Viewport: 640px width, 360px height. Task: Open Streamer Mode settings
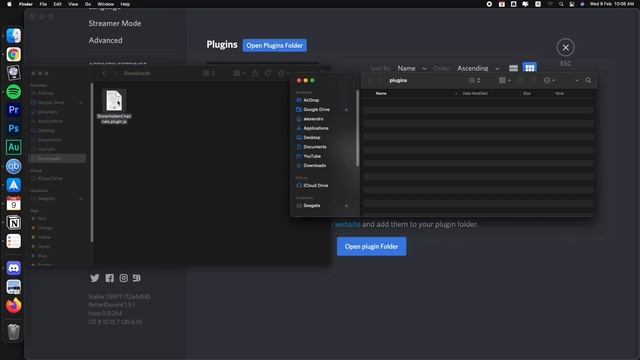[115, 23]
